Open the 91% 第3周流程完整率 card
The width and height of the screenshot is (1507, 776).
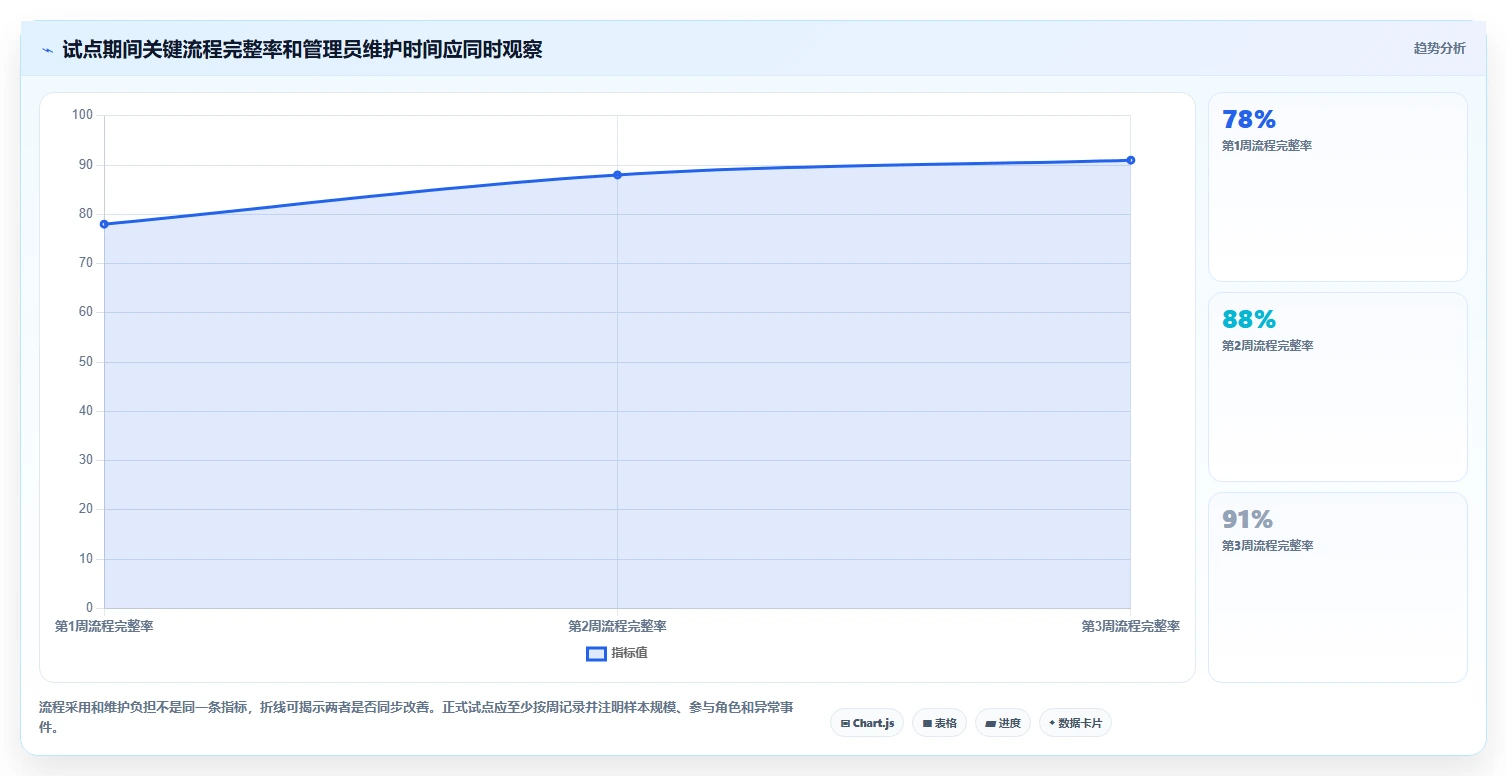(x=1337, y=587)
